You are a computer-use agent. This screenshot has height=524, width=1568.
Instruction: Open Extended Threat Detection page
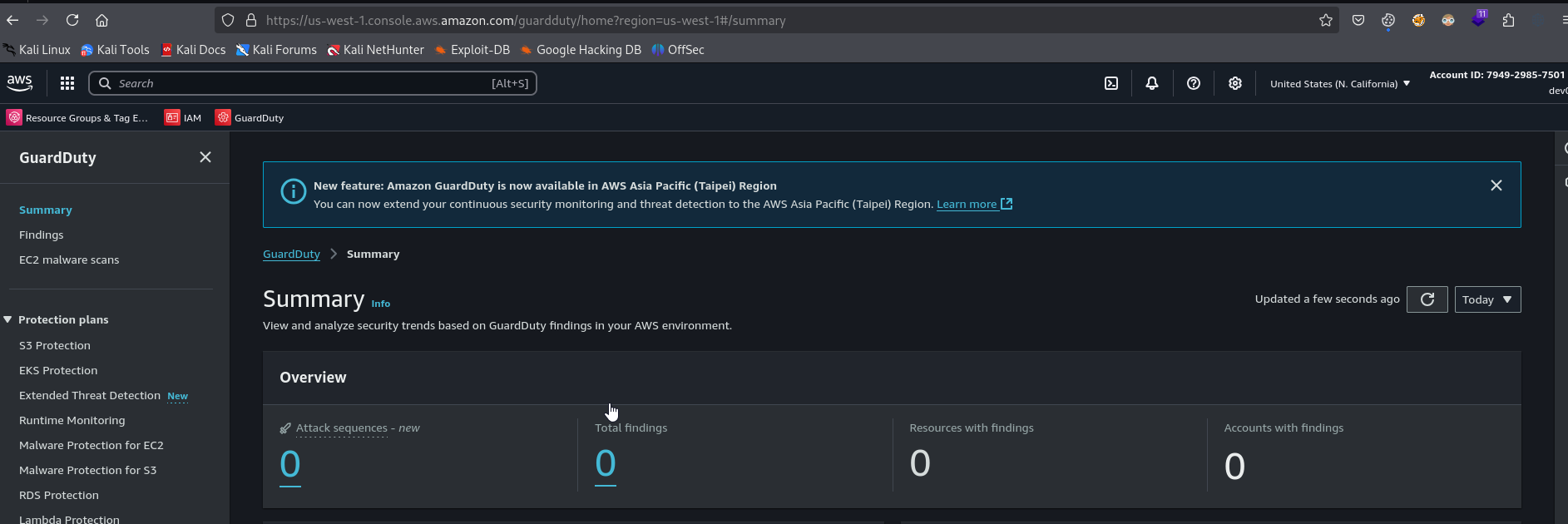pyautogui.click(x=90, y=395)
